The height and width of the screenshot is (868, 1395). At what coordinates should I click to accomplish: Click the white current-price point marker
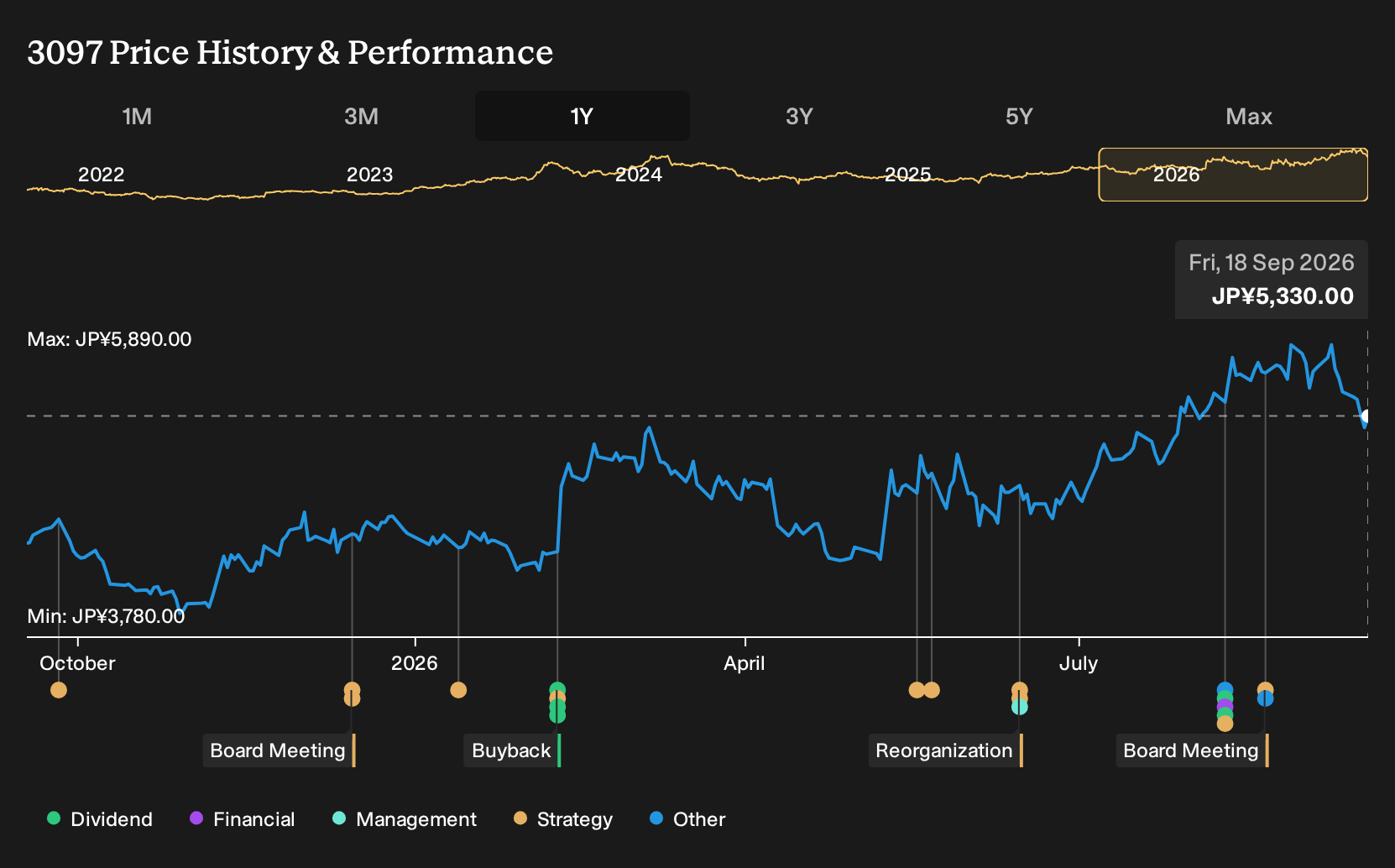click(x=1366, y=416)
